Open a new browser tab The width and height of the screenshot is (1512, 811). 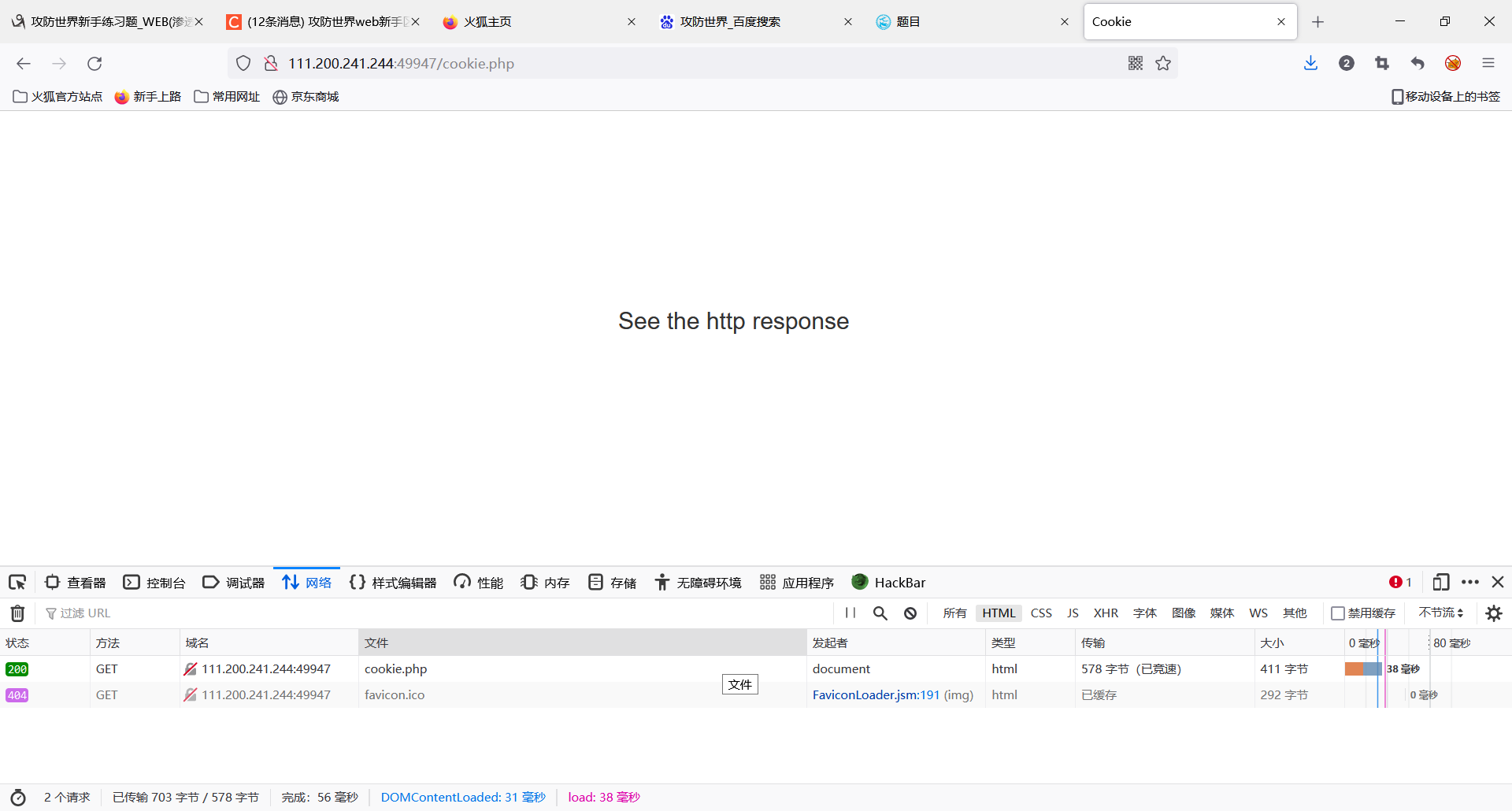coord(1317,21)
